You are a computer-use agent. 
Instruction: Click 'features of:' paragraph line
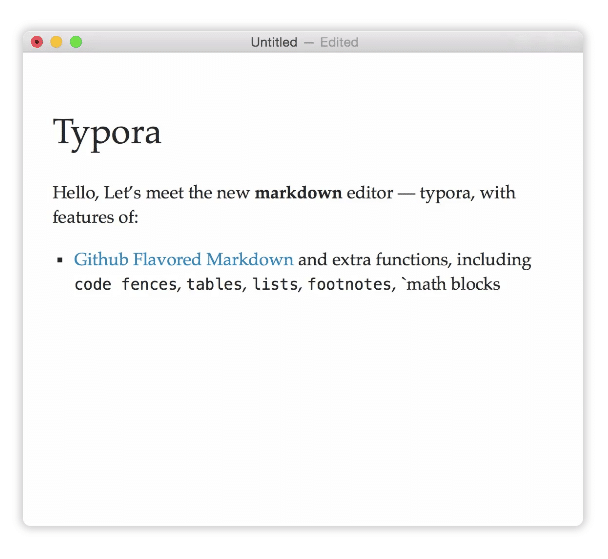[95, 217]
